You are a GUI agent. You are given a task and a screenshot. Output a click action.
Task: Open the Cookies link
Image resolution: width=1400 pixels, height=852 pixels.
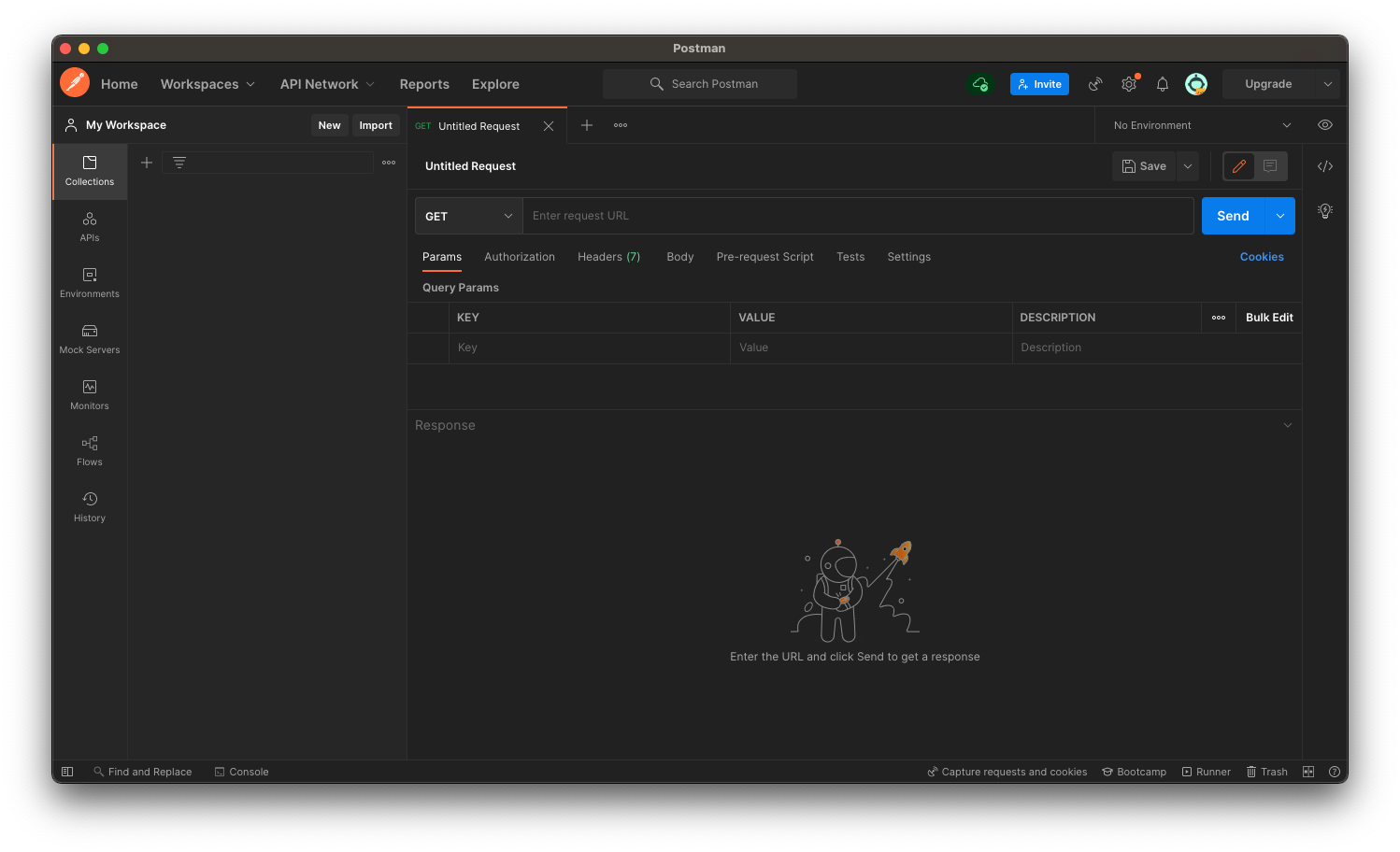pos(1262,257)
